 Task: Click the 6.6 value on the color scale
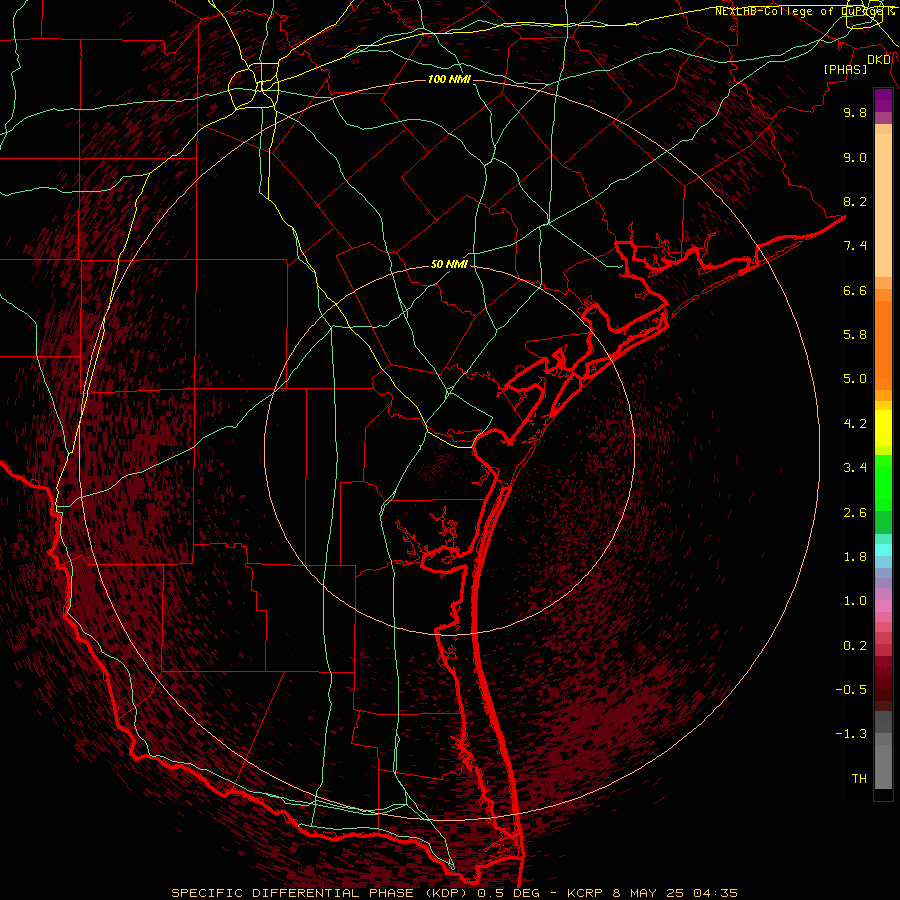(855, 291)
